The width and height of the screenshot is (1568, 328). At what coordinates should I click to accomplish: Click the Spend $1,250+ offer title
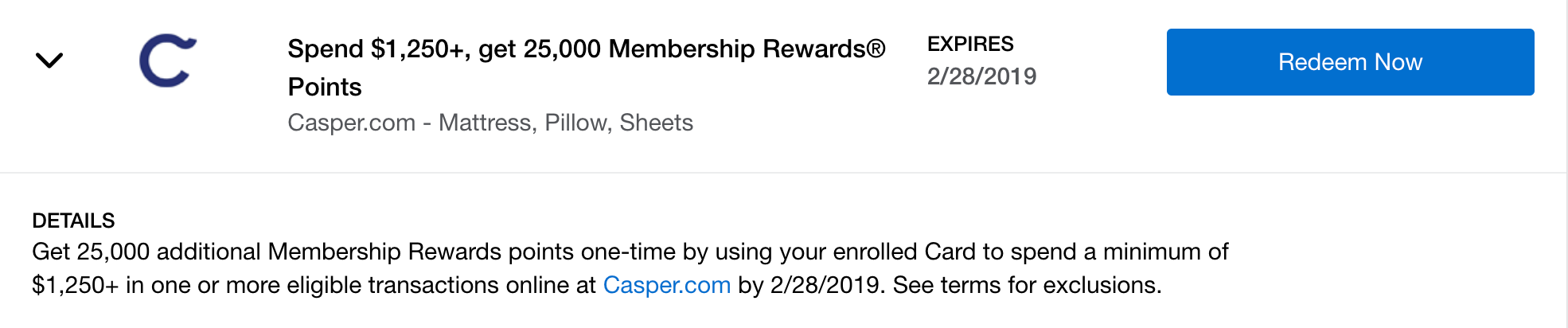coord(586,49)
